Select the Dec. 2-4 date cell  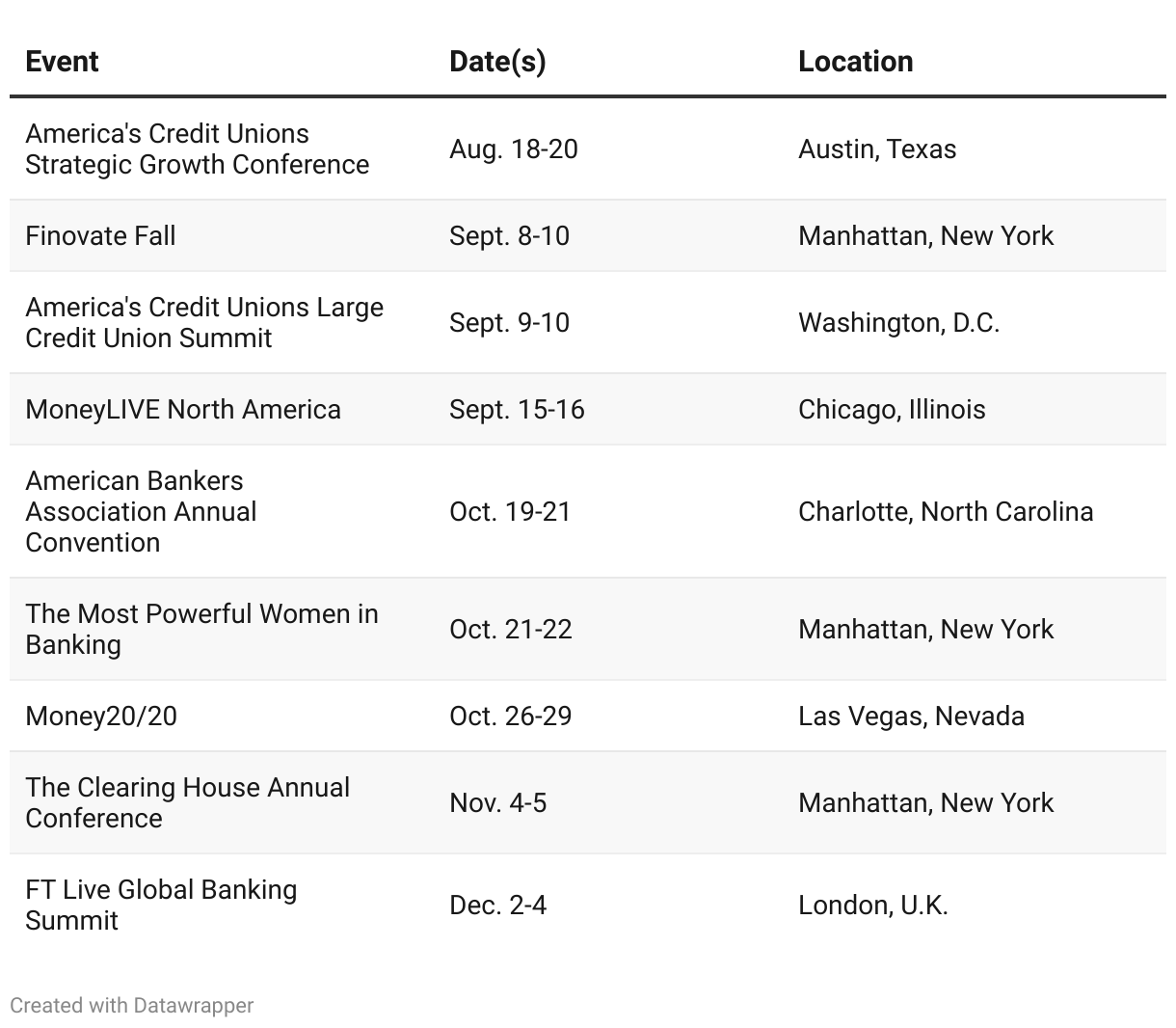(498, 906)
